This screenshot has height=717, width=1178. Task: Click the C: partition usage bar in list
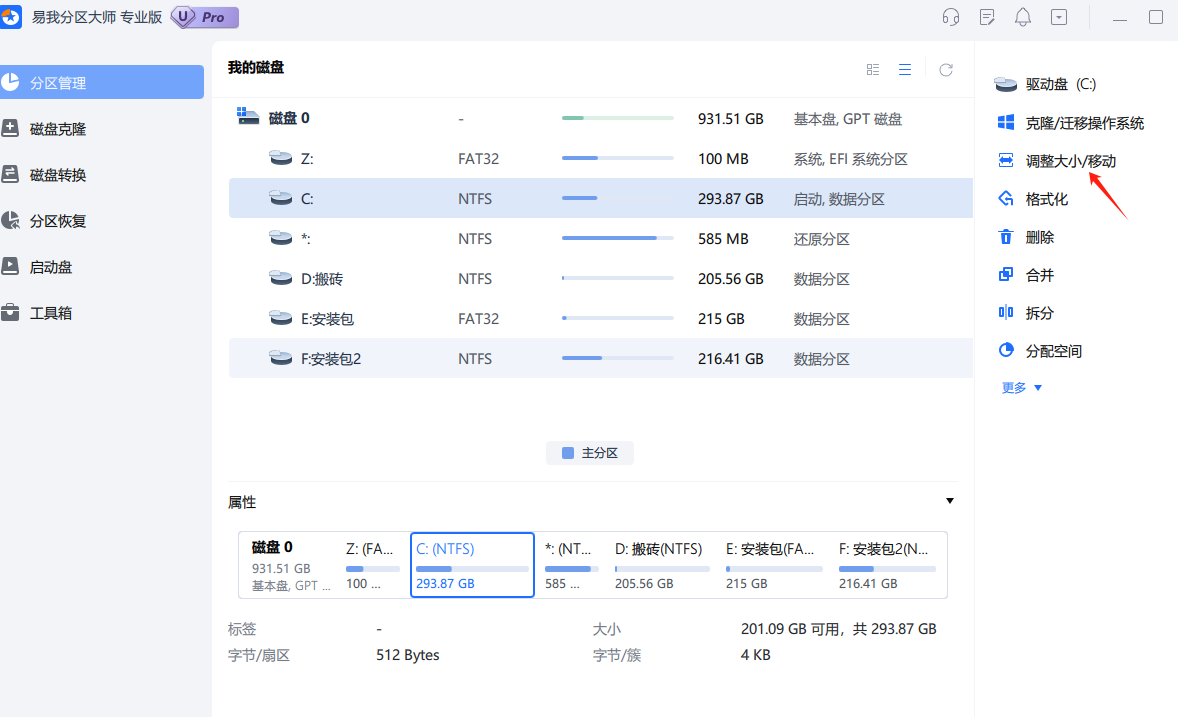tap(618, 198)
